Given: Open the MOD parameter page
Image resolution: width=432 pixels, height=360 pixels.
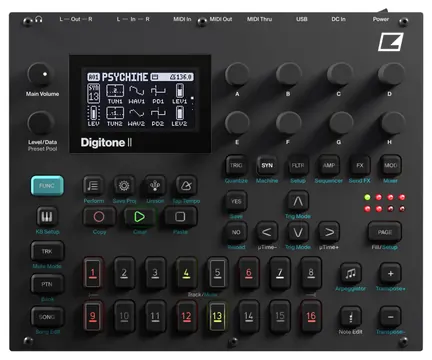Looking at the screenshot, I should pos(391,165).
